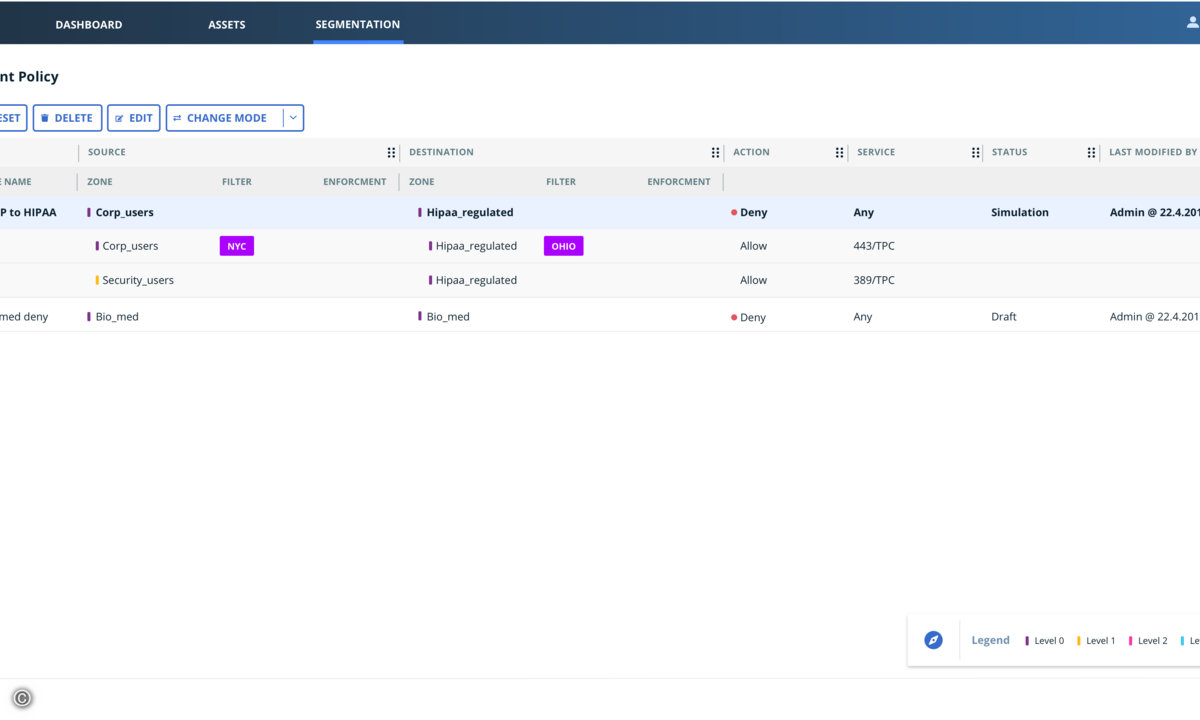Click the OHIO filter tag

[x=564, y=246]
